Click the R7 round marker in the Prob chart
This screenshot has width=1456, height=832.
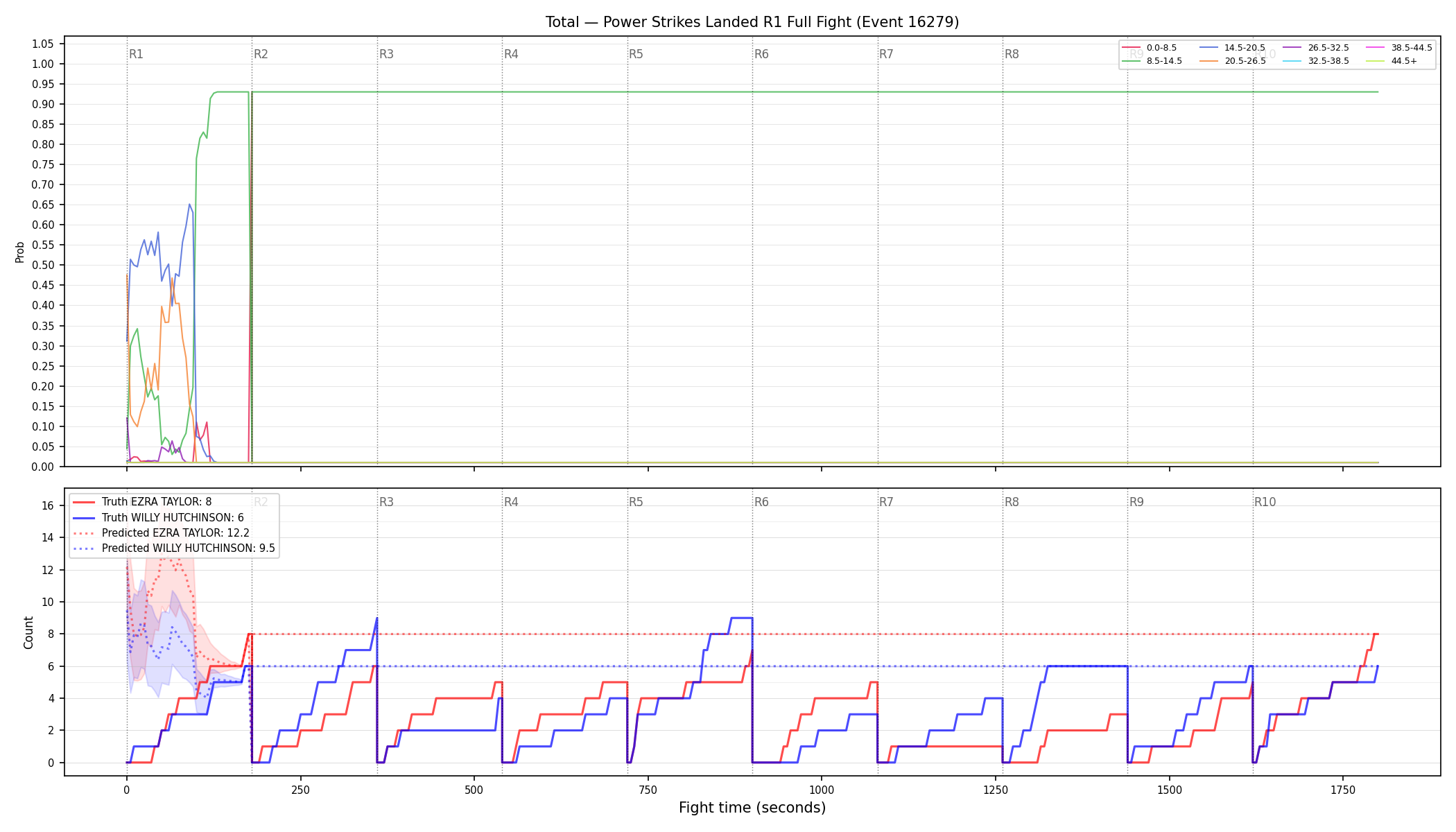click(886, 54)
